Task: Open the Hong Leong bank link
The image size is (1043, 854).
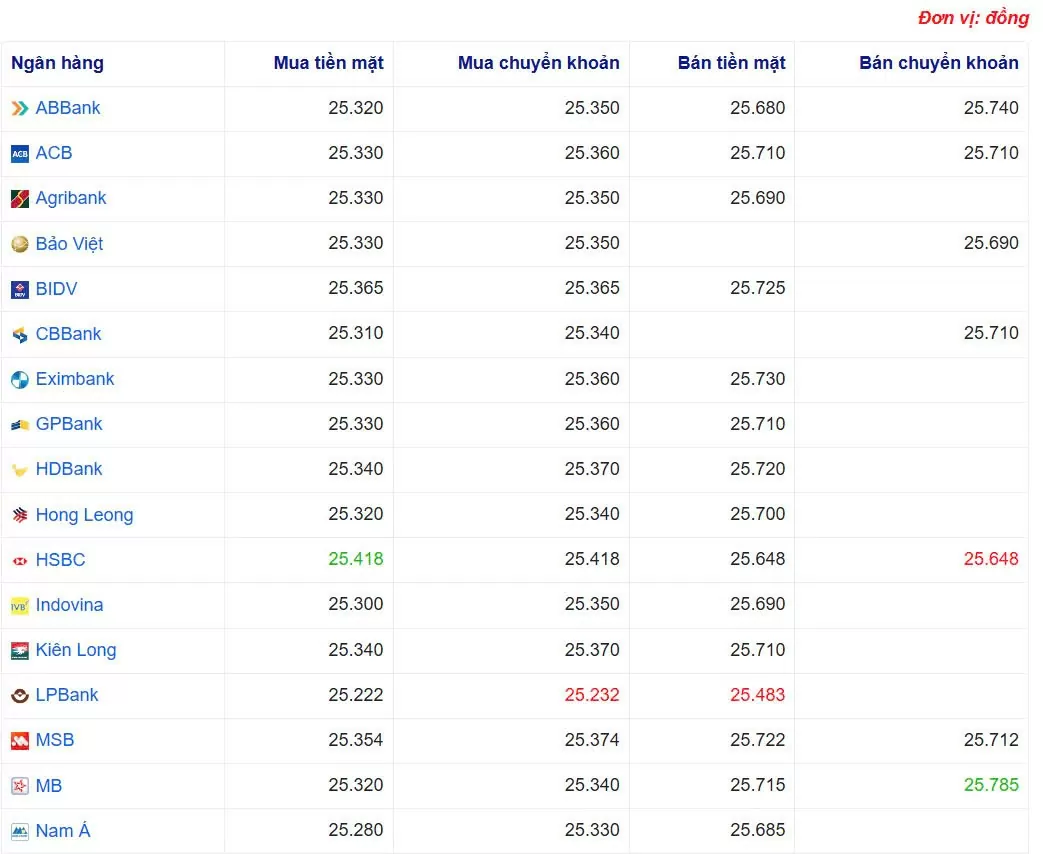Action: pyautogui.click(x=84, y=515)
